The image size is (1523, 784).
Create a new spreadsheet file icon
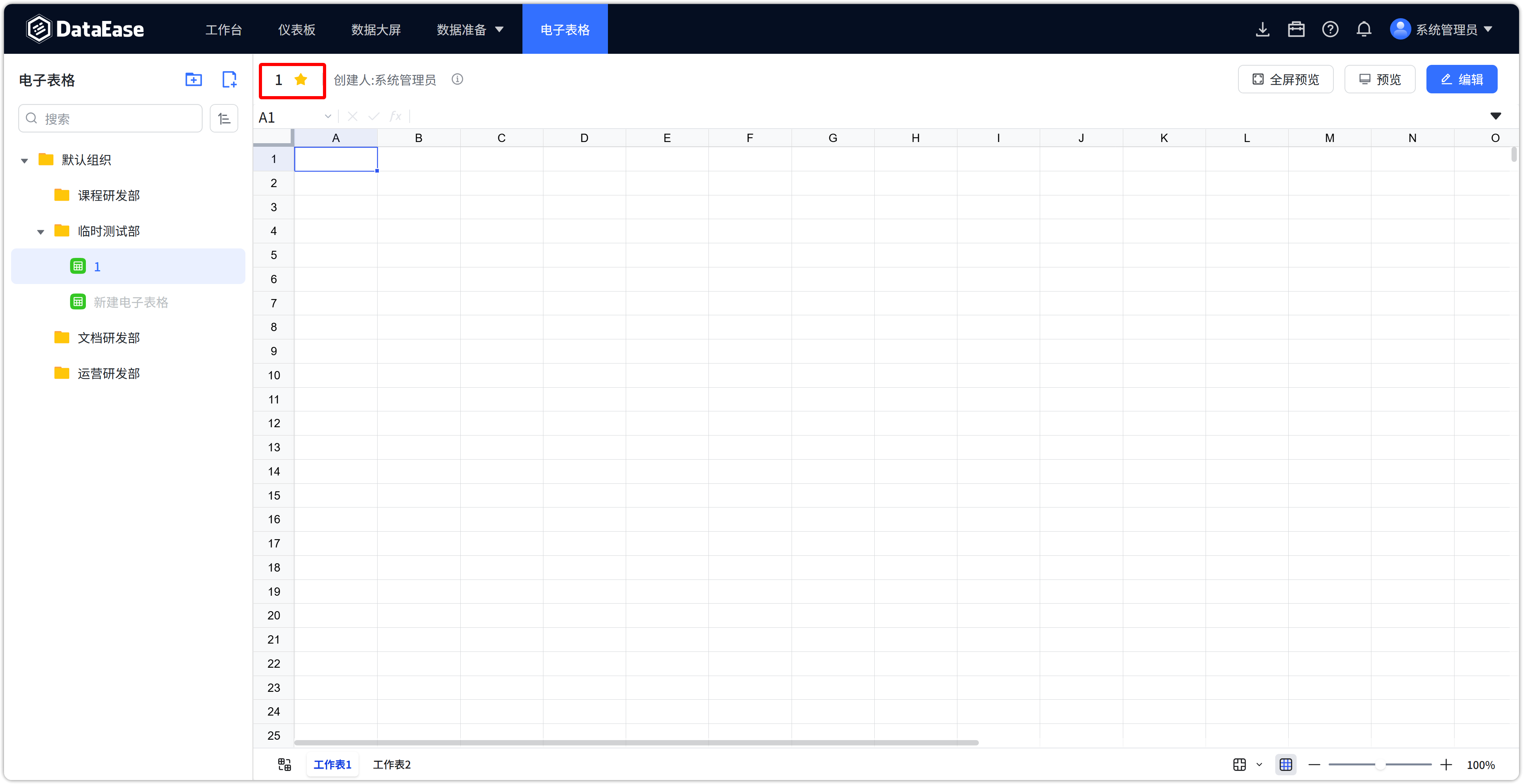230,79
